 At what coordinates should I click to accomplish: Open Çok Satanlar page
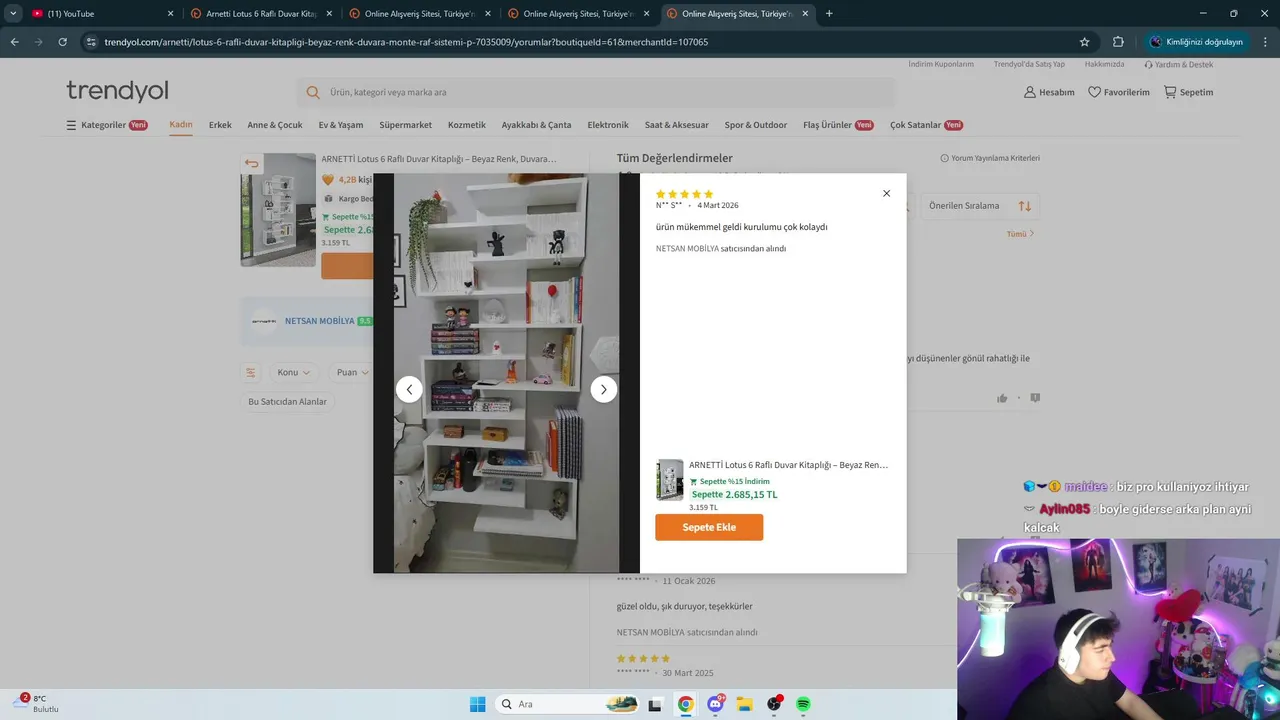[x=926, y=125]
